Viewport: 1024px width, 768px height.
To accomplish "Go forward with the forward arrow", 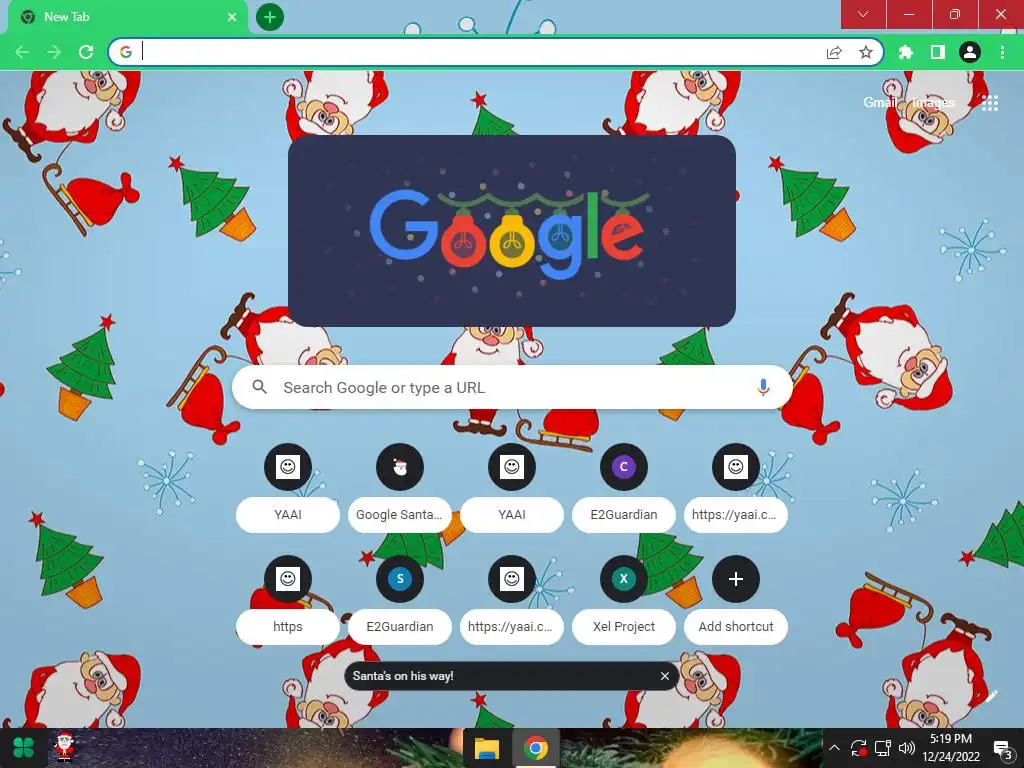I will tap(54, 52).
